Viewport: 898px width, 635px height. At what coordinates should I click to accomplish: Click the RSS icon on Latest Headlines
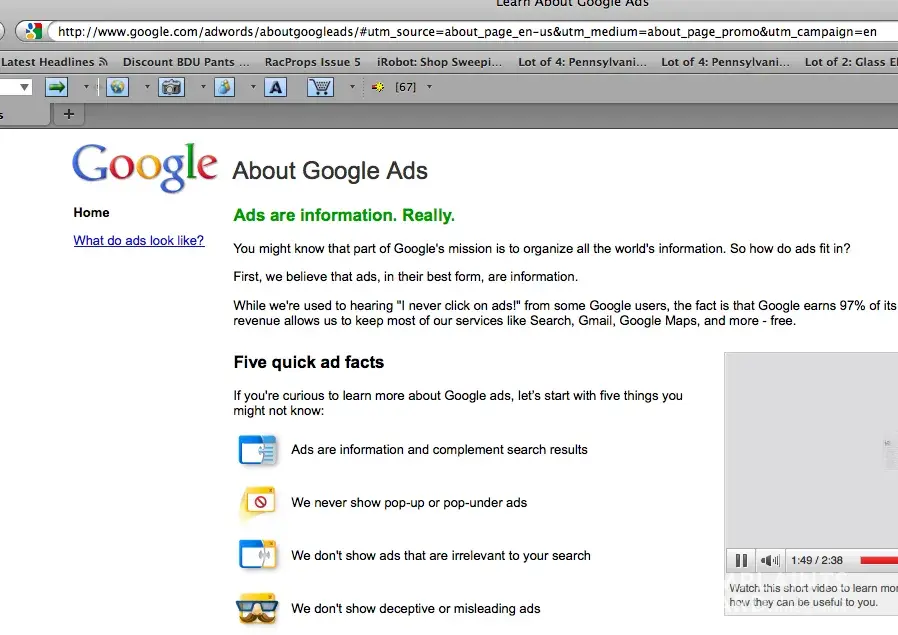click(103, 61)
